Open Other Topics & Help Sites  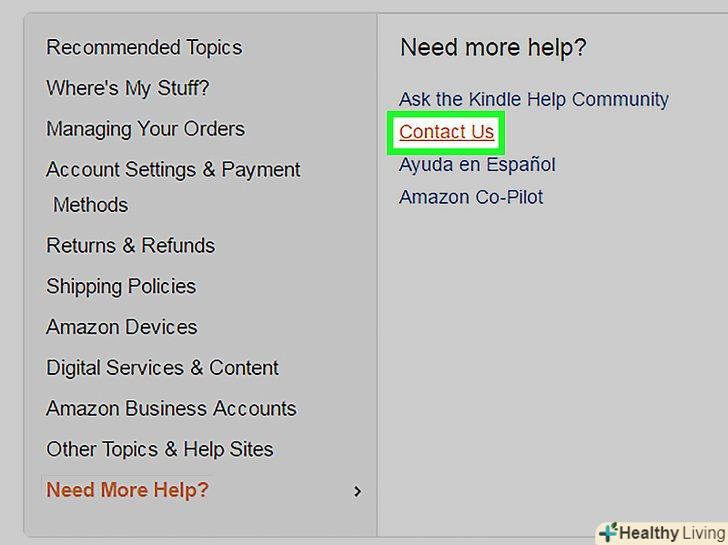pos(160,450)
